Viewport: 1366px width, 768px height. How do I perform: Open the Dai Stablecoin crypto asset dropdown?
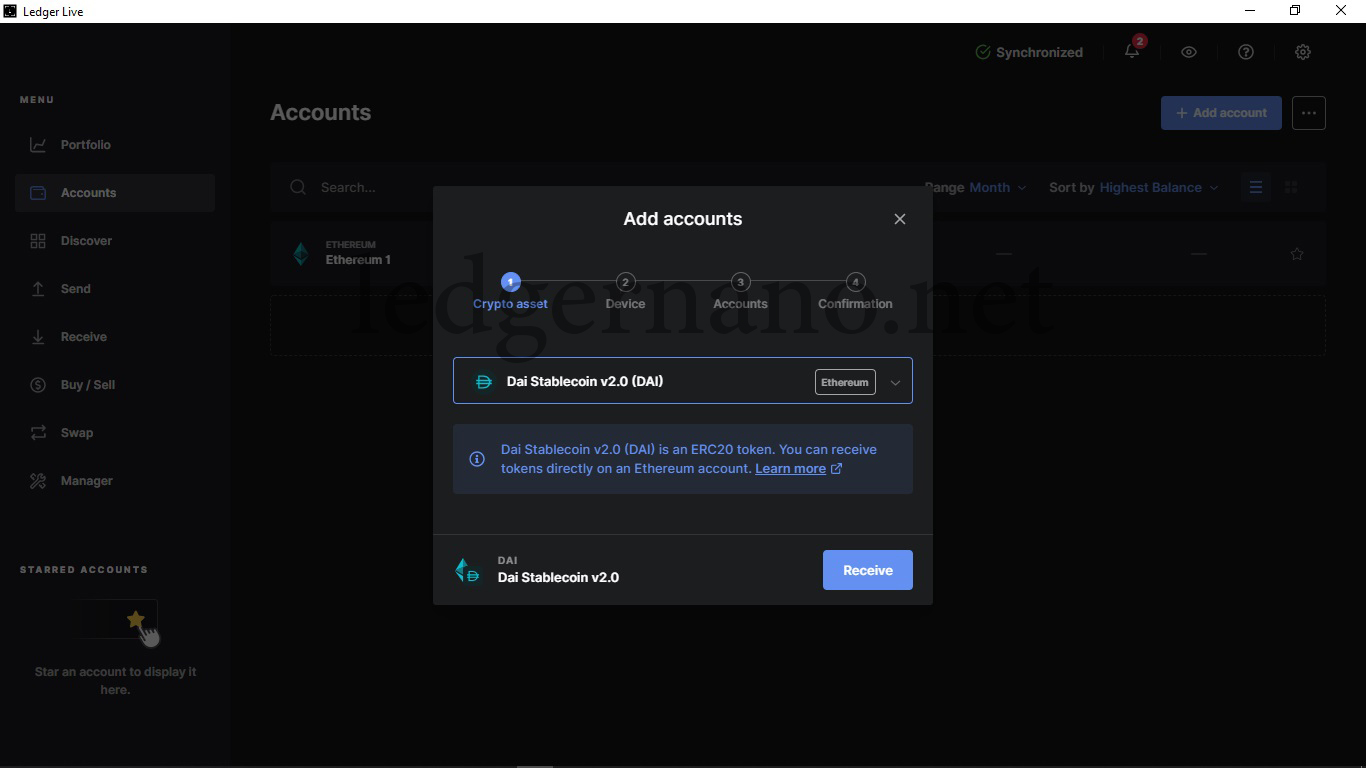pos(683,381)
